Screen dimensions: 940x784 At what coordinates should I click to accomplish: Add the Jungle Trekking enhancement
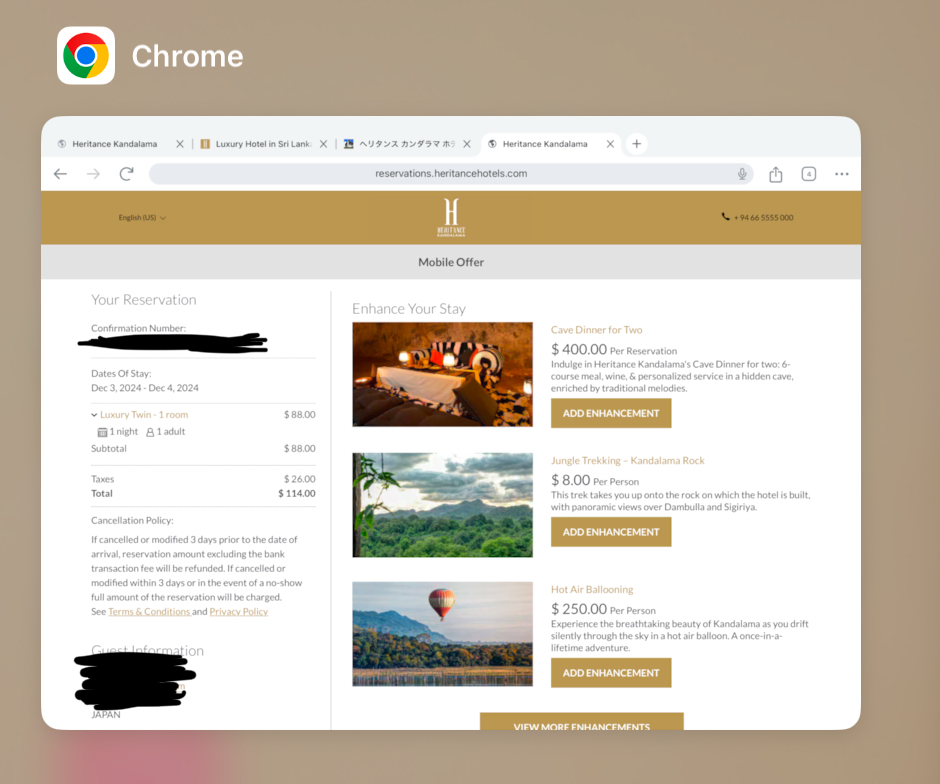coord(611,532)
